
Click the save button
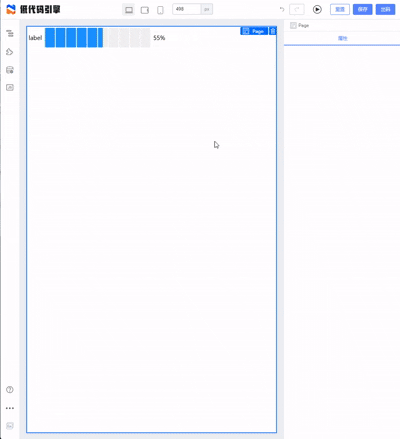click(362, 9)
